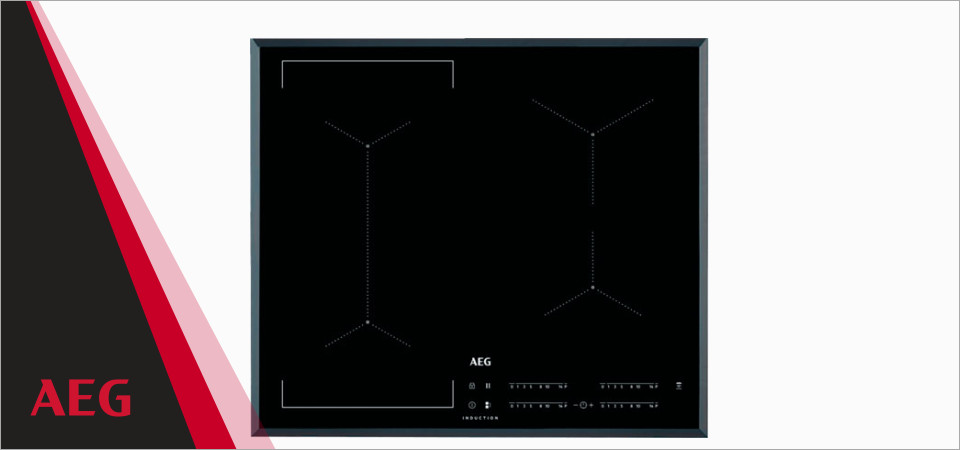Viewport: 960px width, 450px height.
Task: Click the top bracket of the bridge zone
Action: point(367,62)
